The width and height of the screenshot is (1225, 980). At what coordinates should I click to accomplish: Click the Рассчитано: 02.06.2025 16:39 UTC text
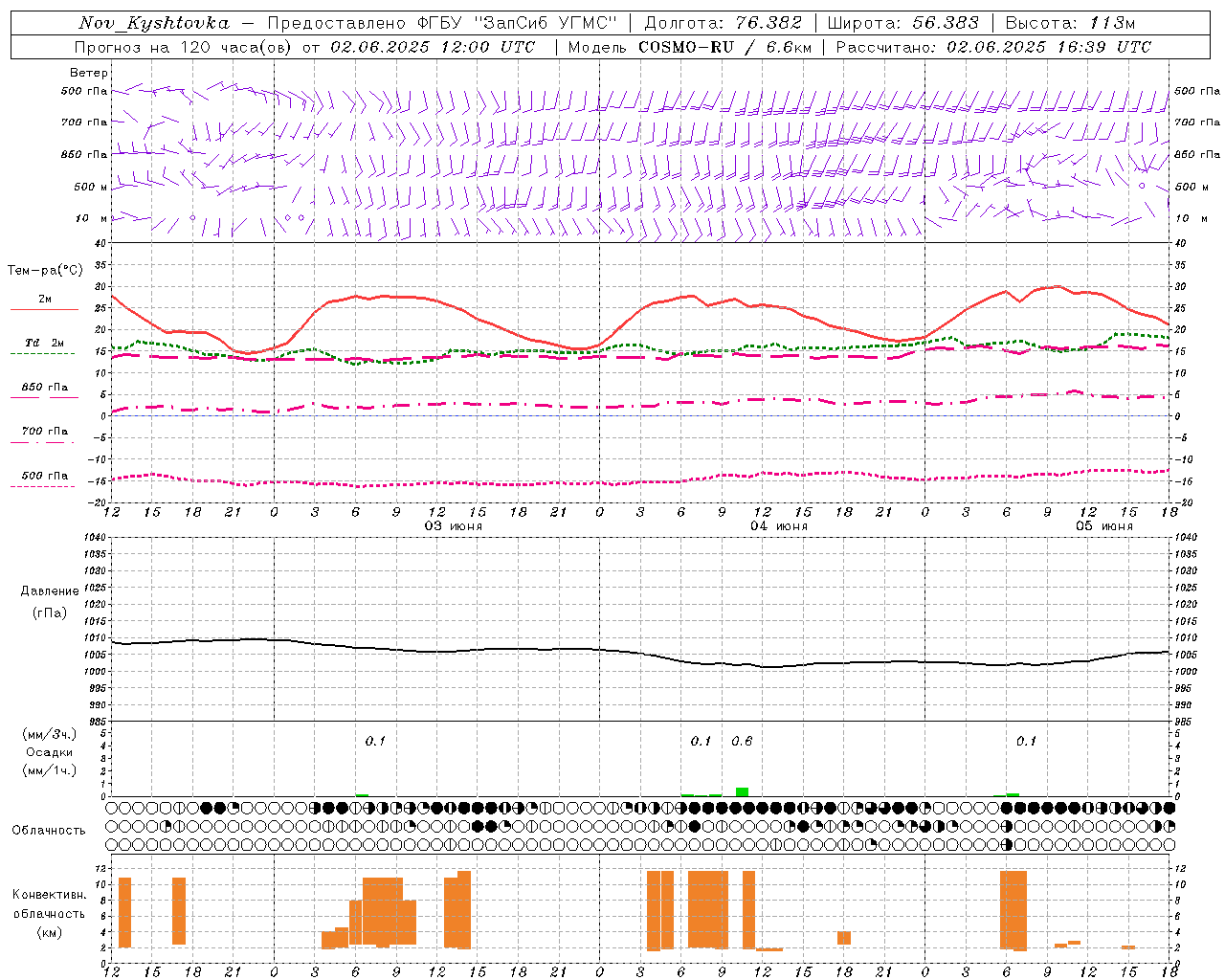click(993, 47)
